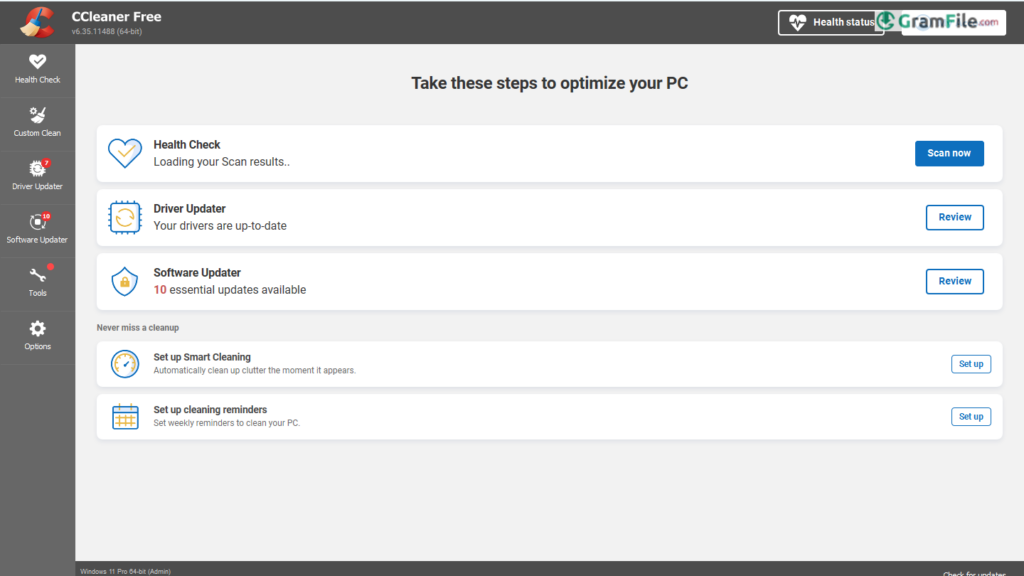Open the Options settings gear

(x=37, y=335)
